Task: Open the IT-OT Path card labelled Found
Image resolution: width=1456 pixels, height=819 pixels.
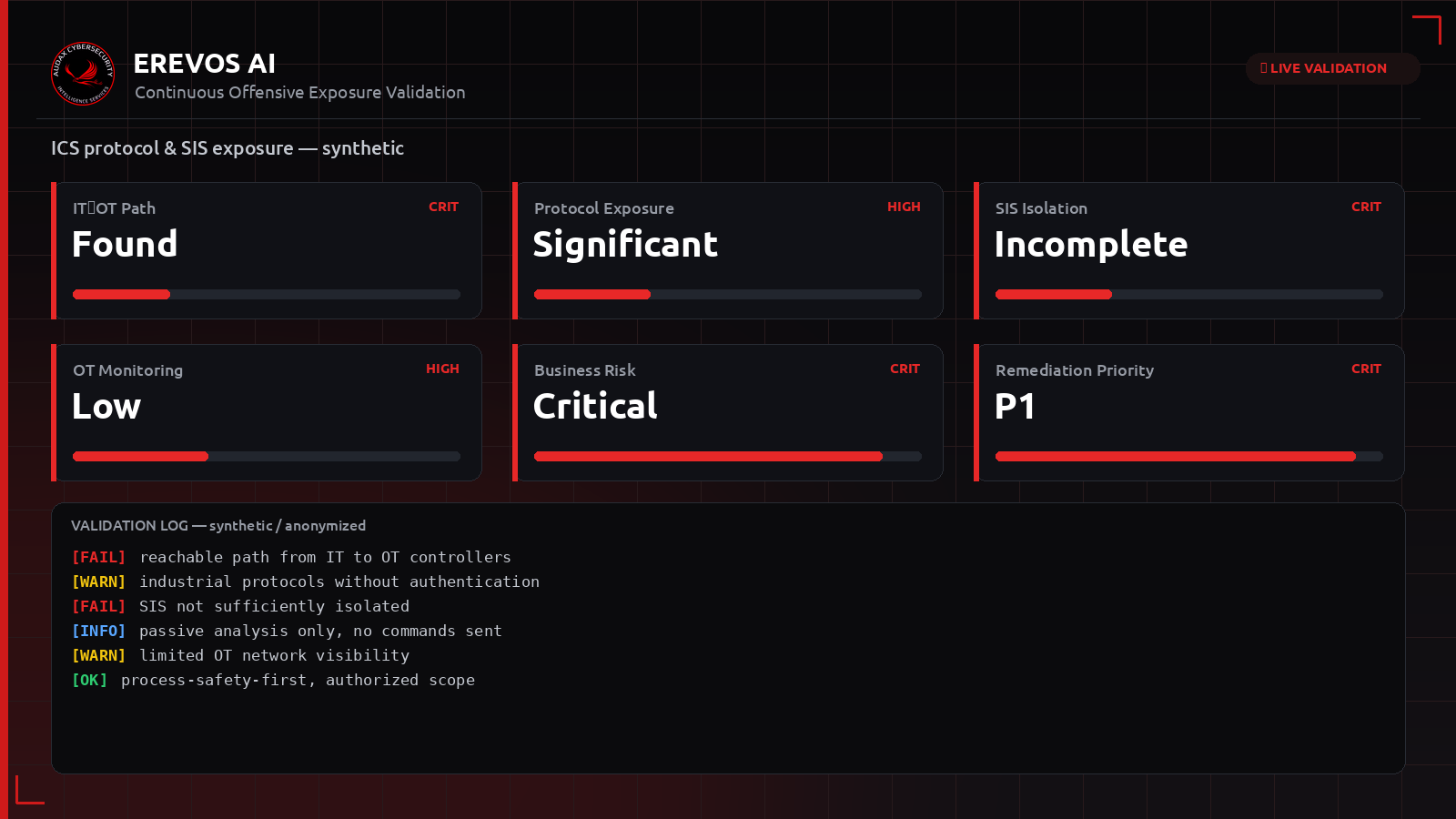Action: (x=267, y=251)
